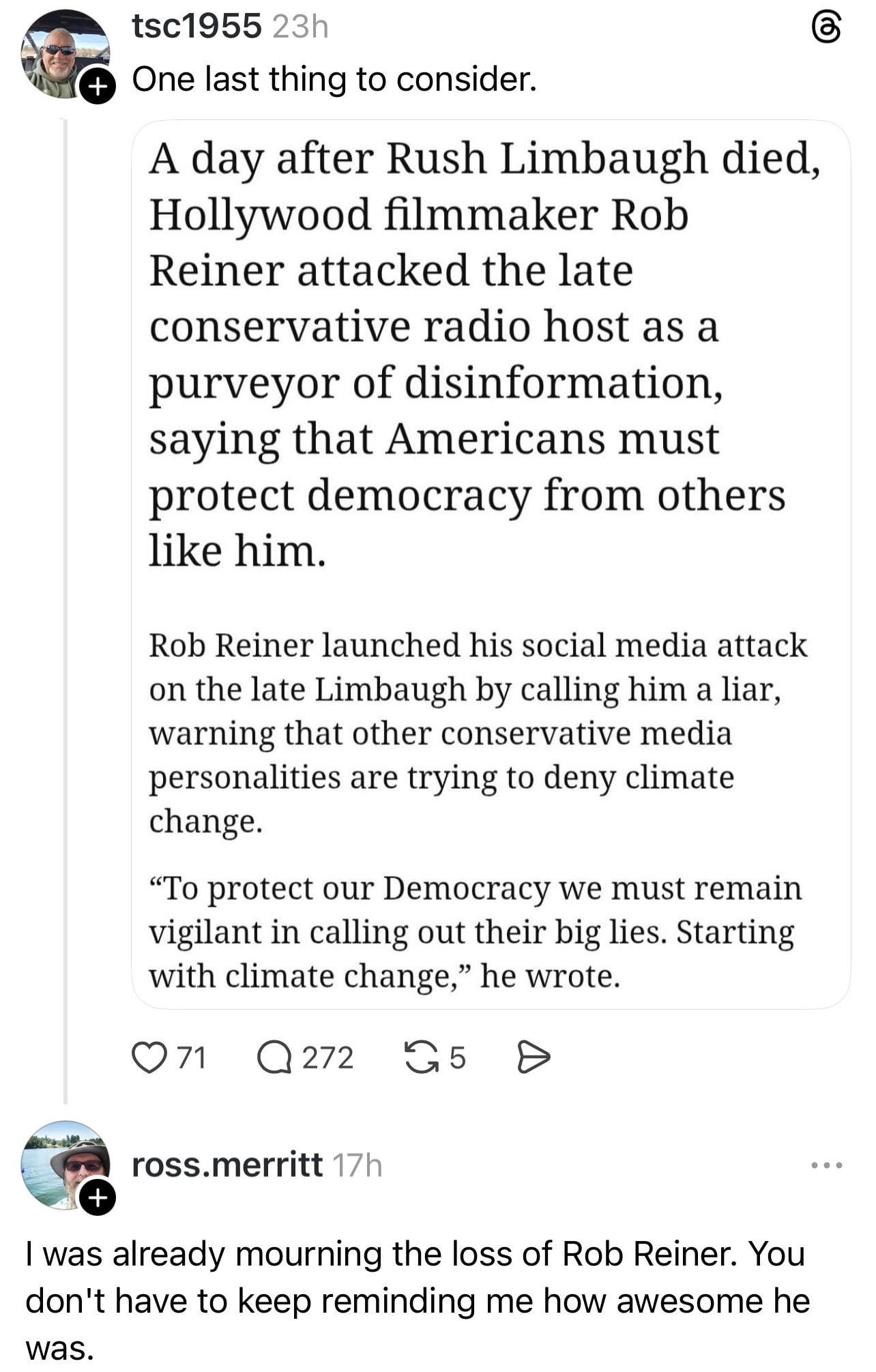Image resolution: width=876 pixels, height=1372 pixels.
Task: Open ross.merritt's reply about mourning Rob Reiner
Action: [x=416, y=1300]
